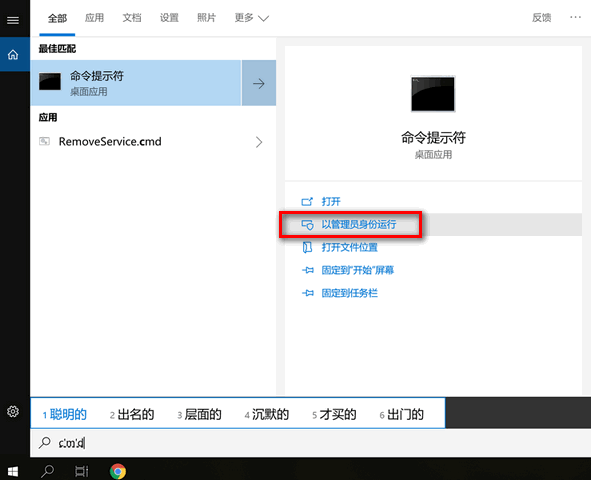Open settings gear in search sidebar

(x=13, y=411)
